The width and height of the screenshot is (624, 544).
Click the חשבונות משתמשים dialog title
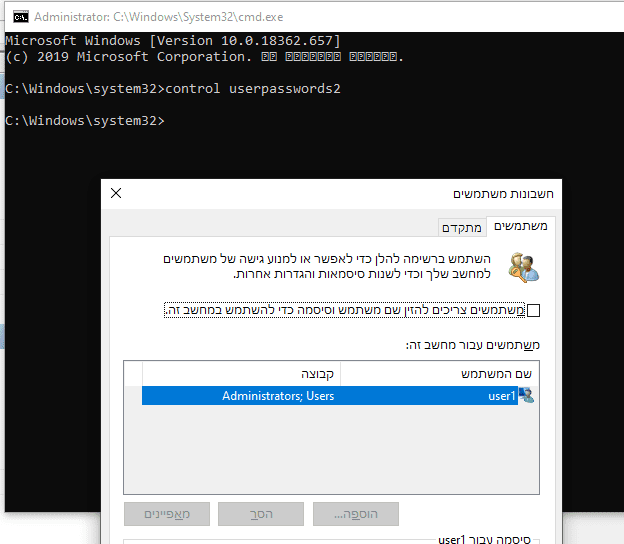click(x=503, y=194)
